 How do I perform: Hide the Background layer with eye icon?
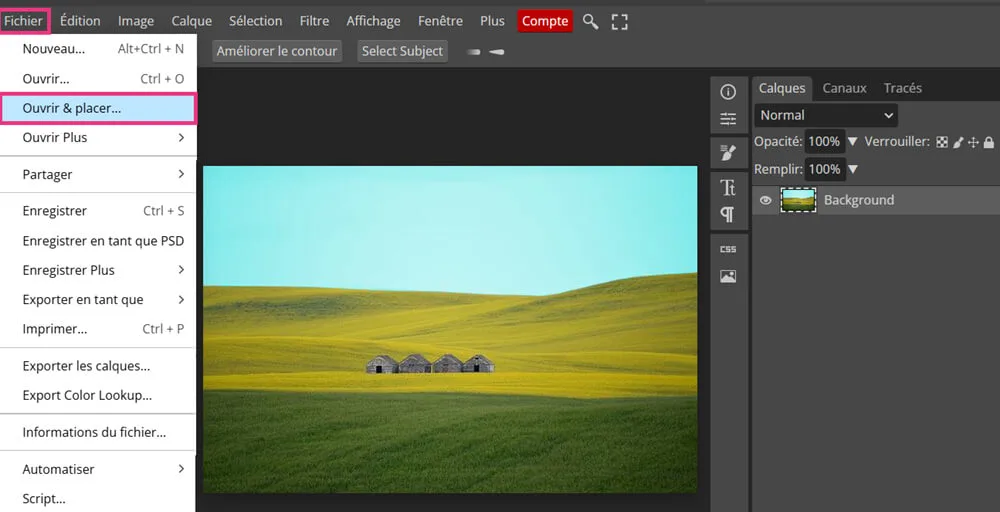click(766, 200)
